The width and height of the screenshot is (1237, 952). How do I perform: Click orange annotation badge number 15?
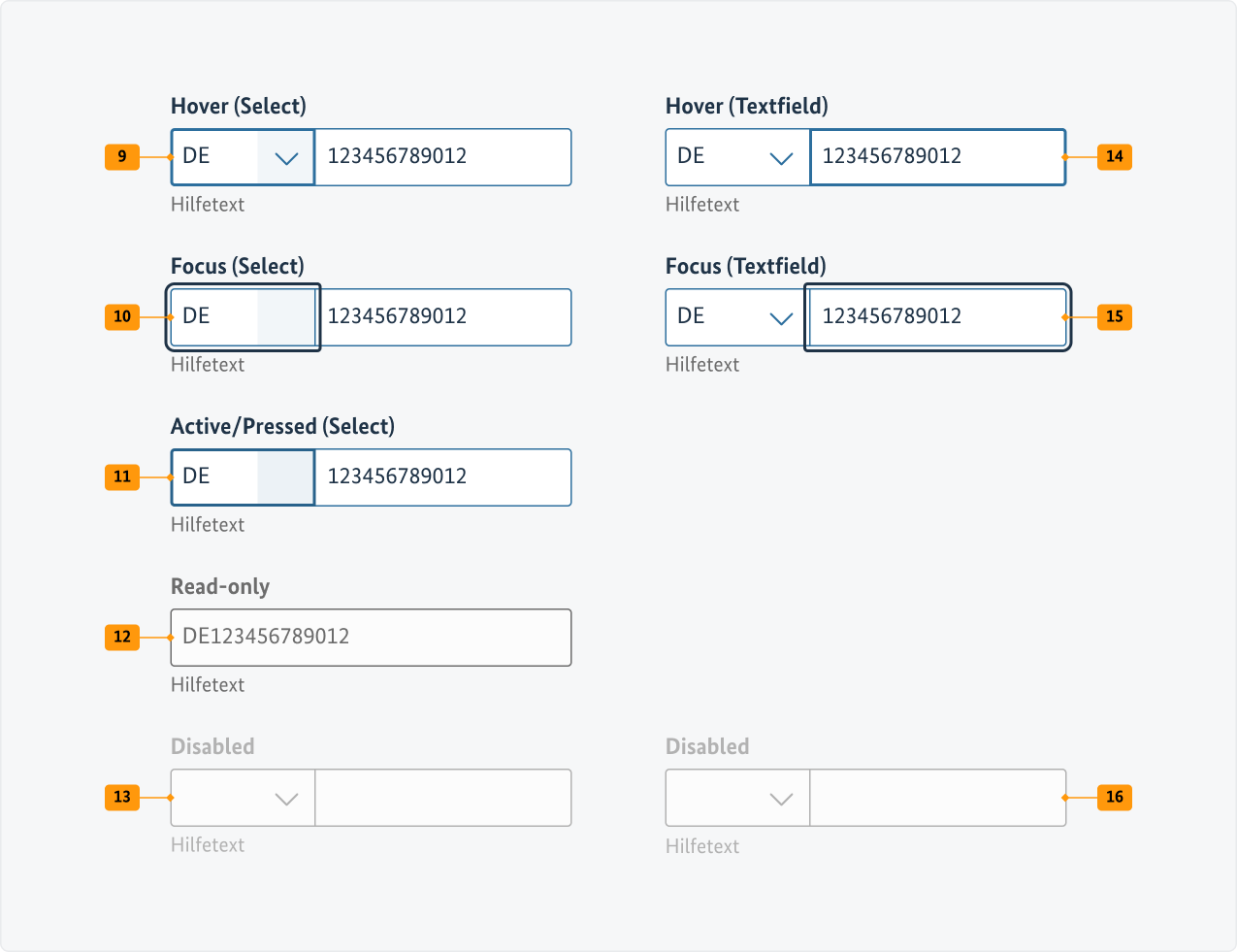[x=1114, y=316]
